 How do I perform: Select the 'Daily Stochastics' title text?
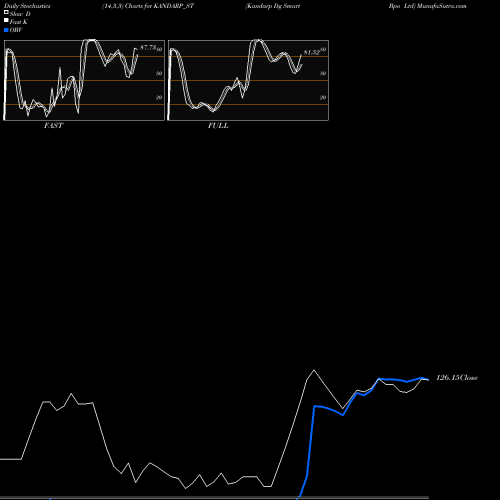click(x=27, y=6)
